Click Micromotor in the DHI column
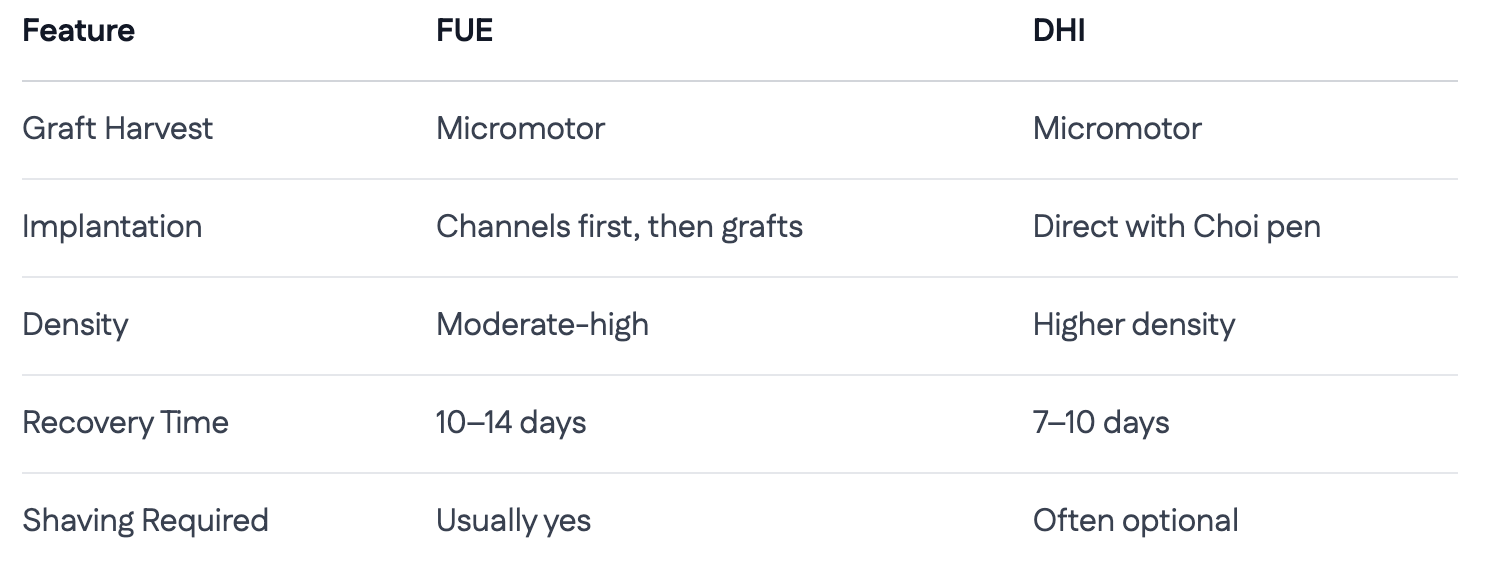The height and width of the screenshot is (584, 1488). click(x=1117, y=128)
